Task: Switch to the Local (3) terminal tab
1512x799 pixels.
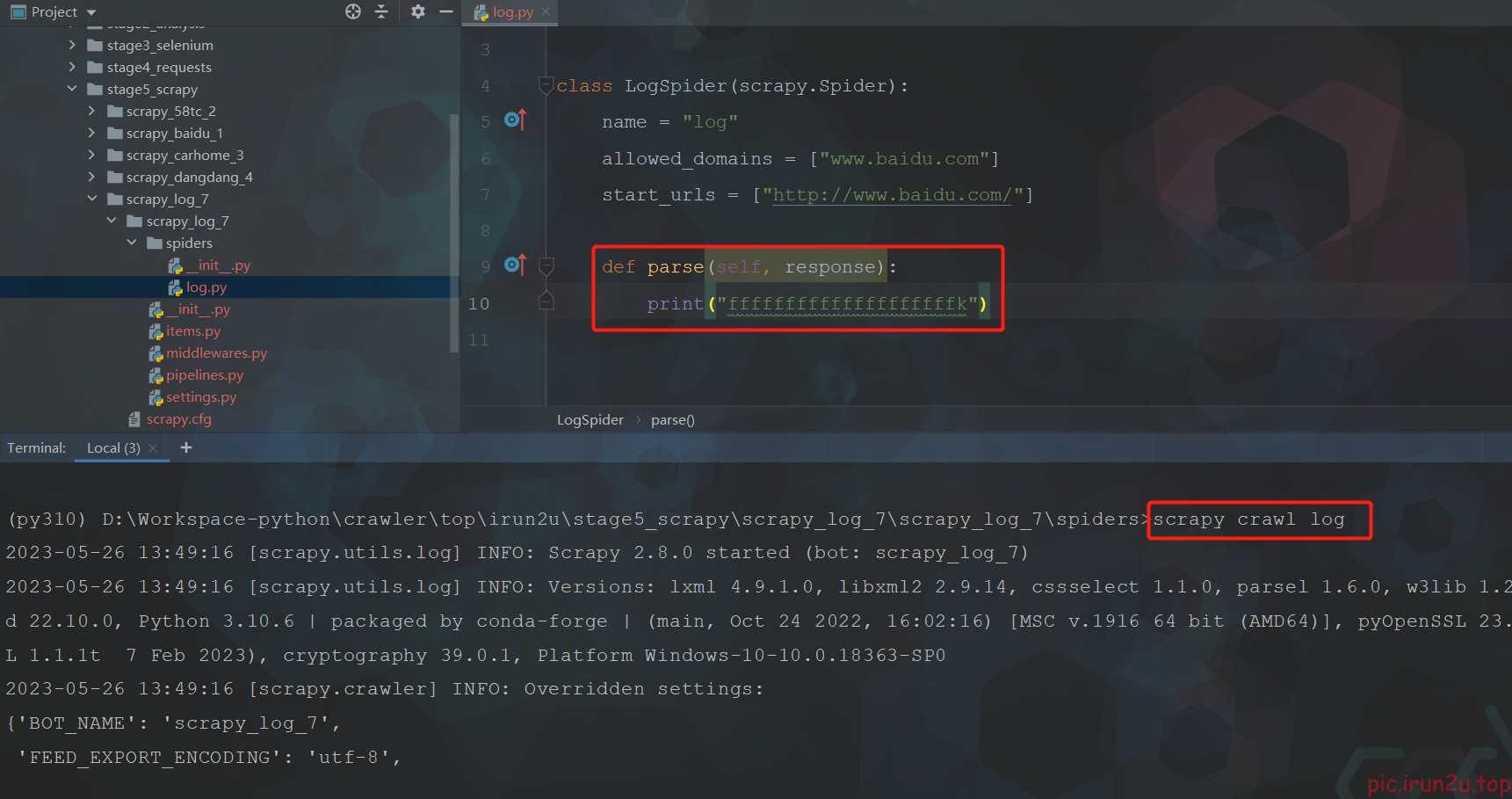Action: tap(113, 448)
